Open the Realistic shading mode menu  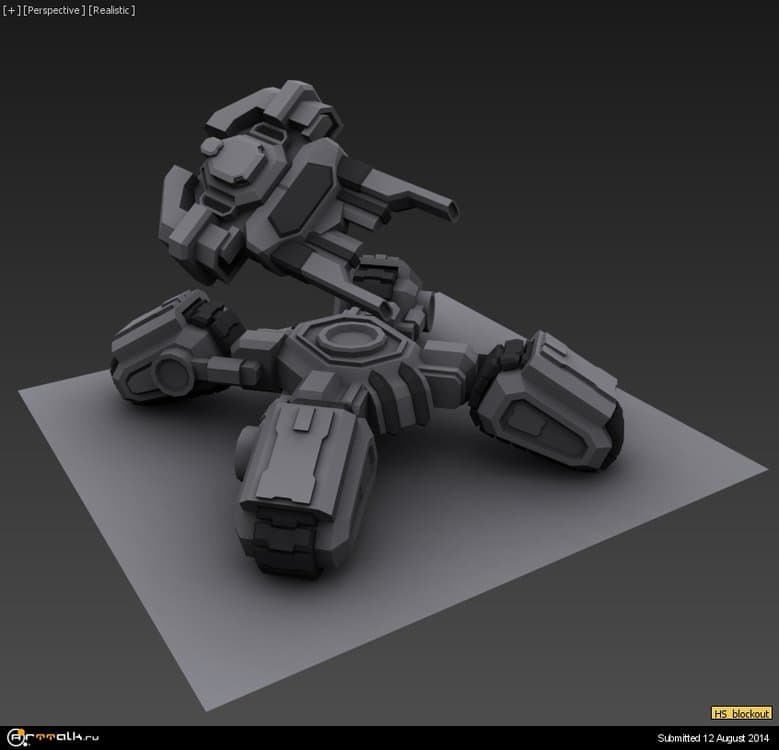[112, 10]
